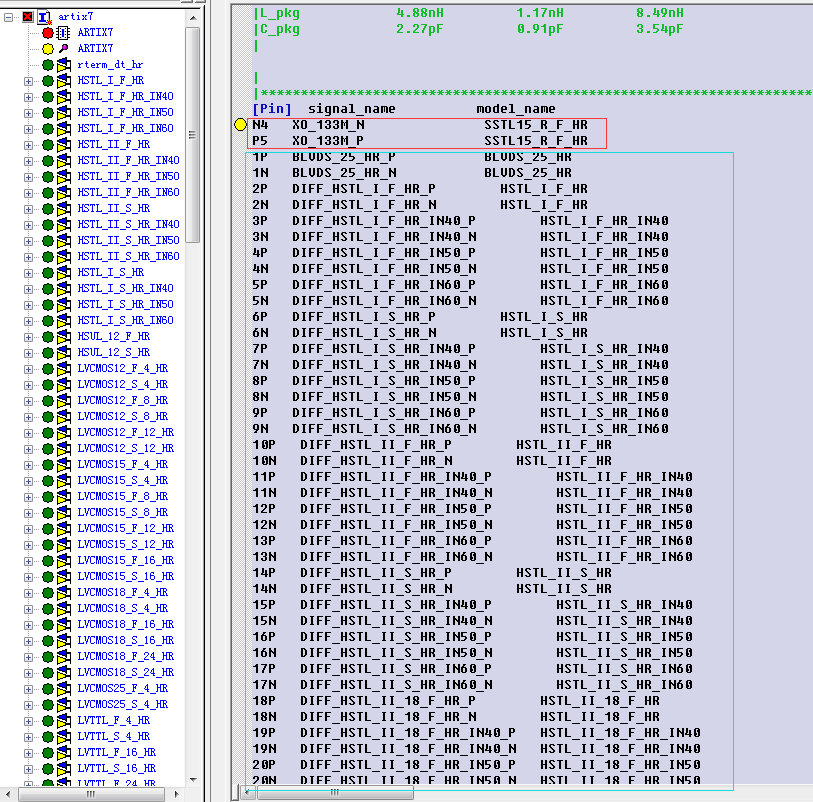
Task: Select the artix7 tree item label
Action: point(76,17)
